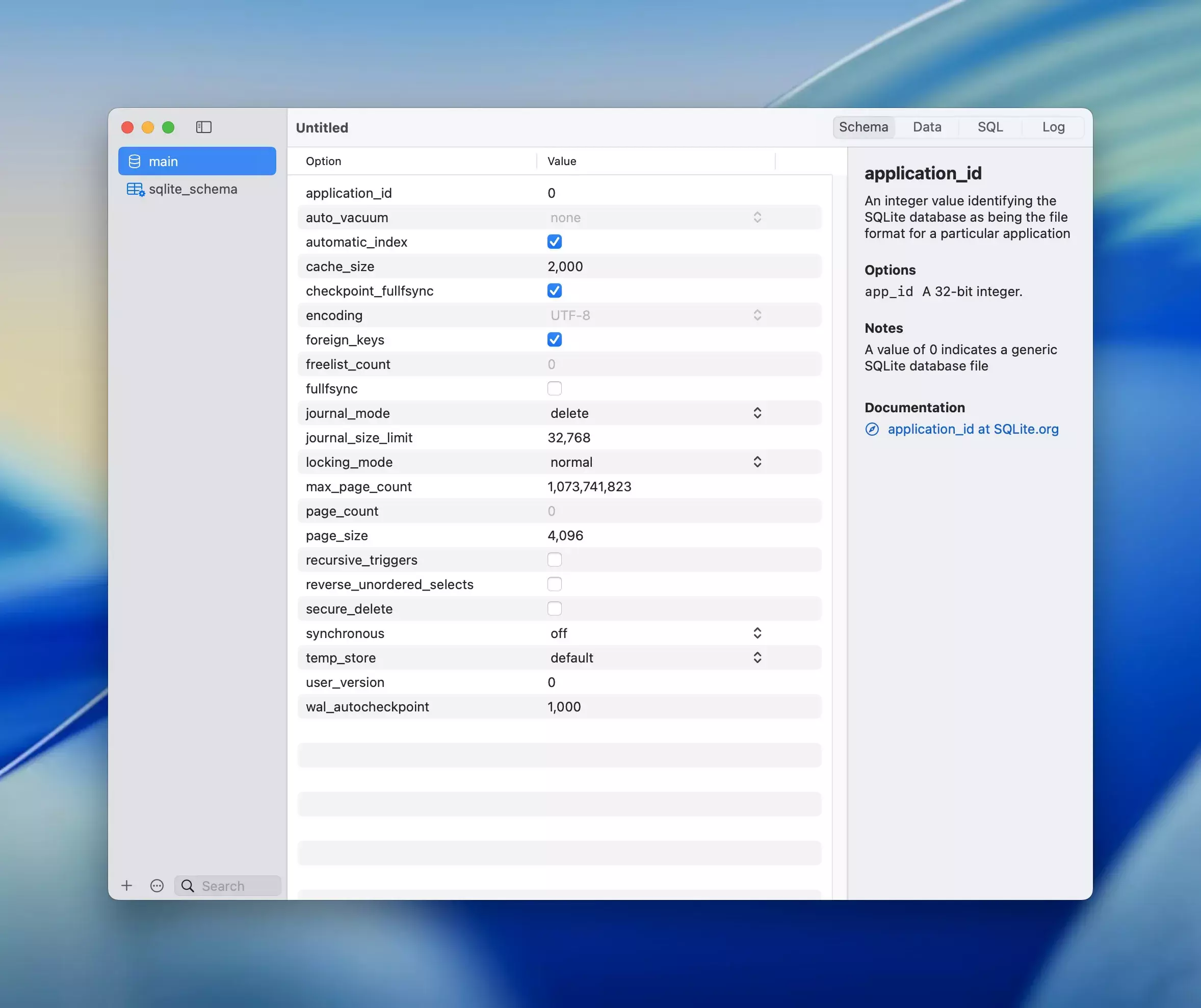Select the main database icon
The image size is (1201, 1008).
coord(135,161)
